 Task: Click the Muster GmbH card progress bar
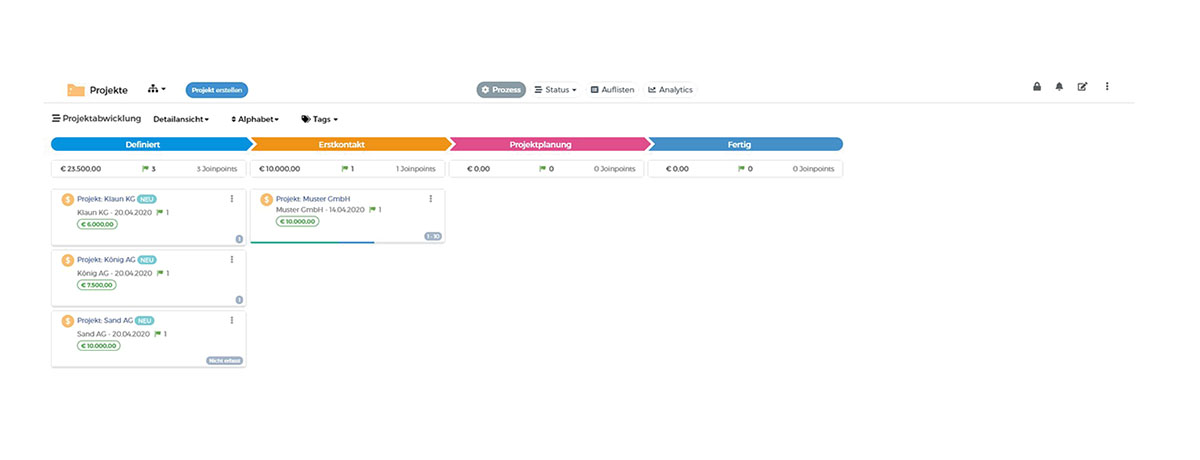click(312, 242)
